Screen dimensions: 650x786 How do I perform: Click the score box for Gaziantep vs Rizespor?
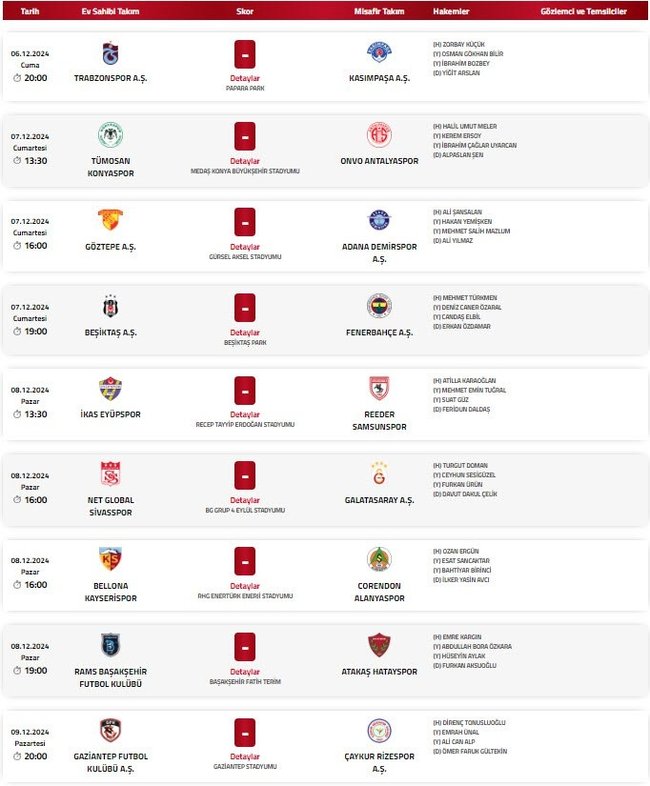[x=245, y=733]
